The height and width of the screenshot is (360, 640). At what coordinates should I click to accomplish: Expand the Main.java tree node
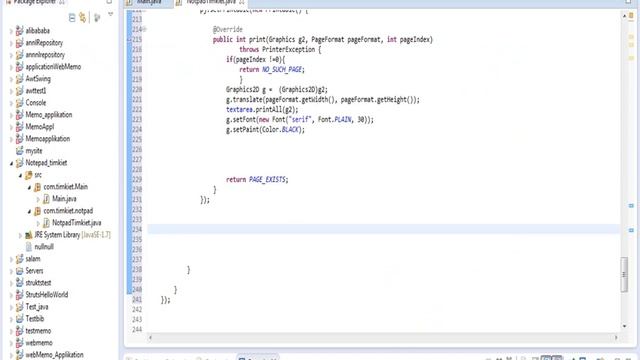[x=38, y=199]
